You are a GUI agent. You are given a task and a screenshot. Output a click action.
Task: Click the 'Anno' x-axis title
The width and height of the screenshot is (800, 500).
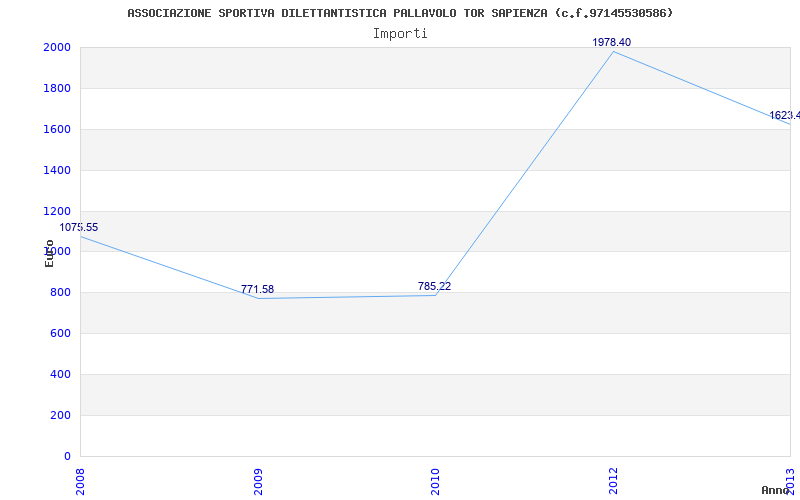click(775, 490)
